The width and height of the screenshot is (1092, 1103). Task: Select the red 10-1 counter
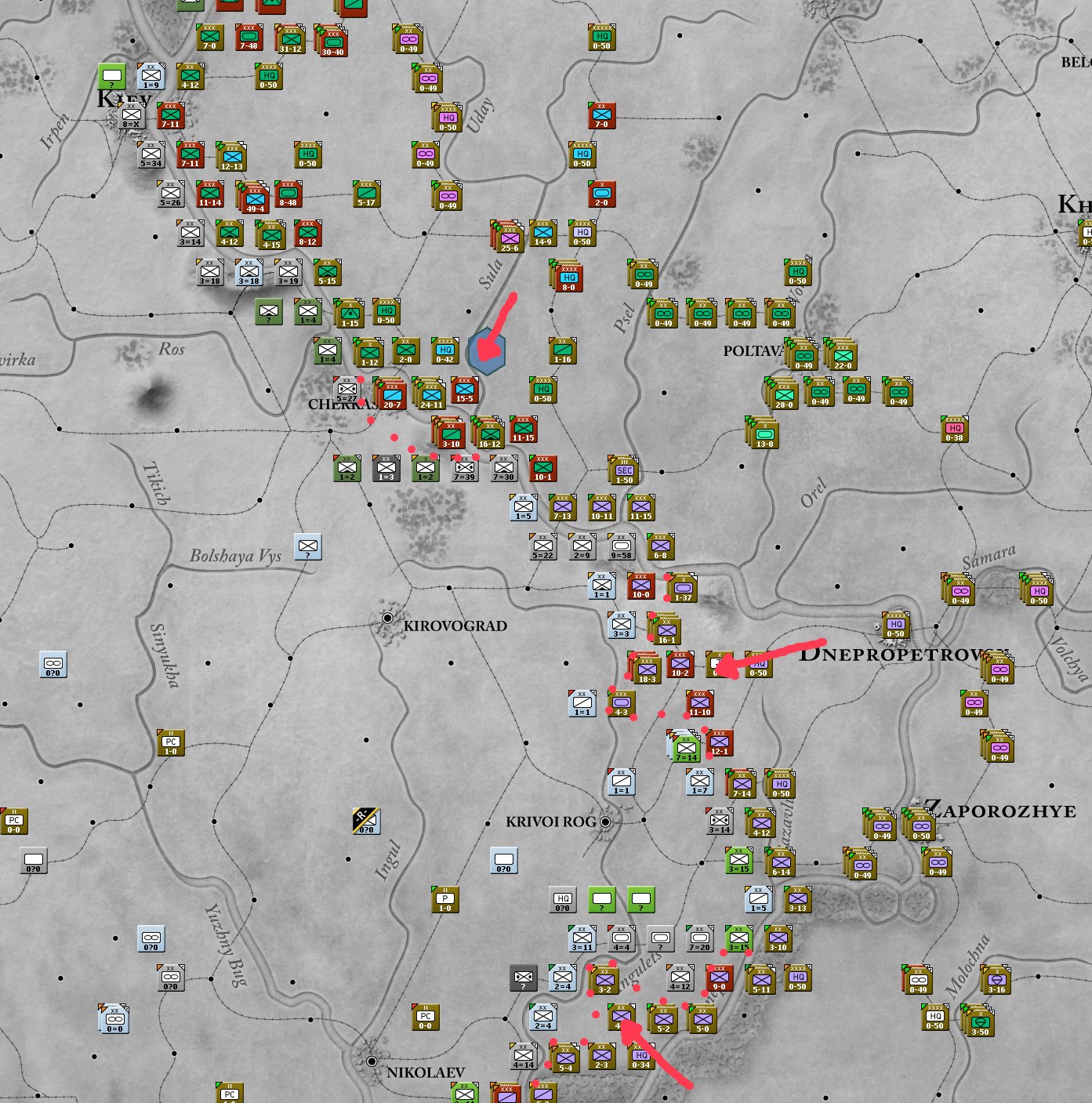coord(543,469)
